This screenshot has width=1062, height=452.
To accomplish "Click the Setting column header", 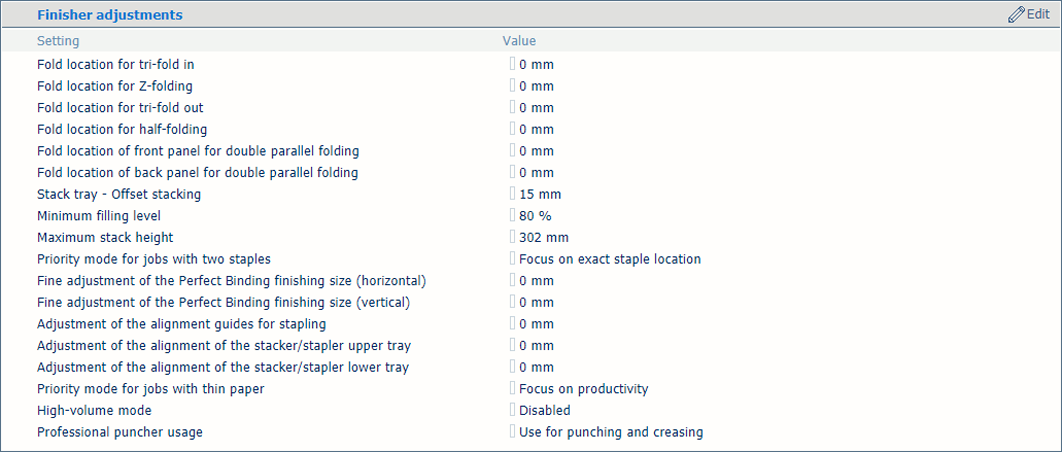I will click(58, 41).
